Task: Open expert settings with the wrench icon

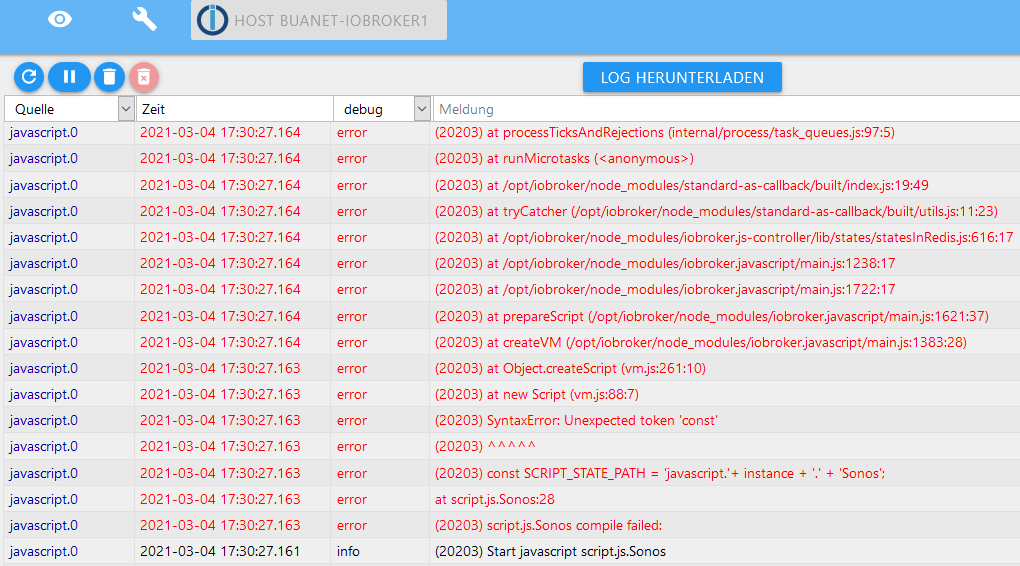Action: click(145, 19)
